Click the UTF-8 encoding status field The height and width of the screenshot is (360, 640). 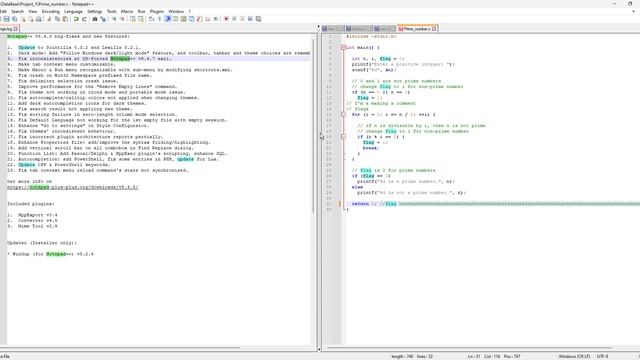602,356
